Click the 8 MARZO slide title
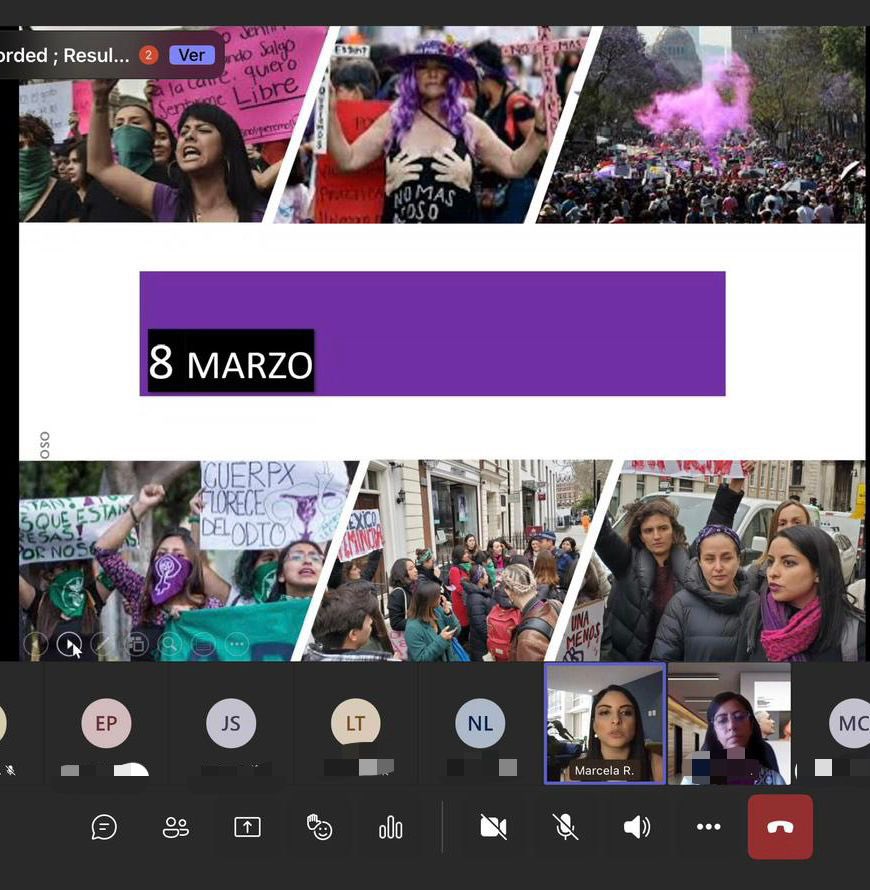This screenshot has height=890, width=870. coord(230,361)
